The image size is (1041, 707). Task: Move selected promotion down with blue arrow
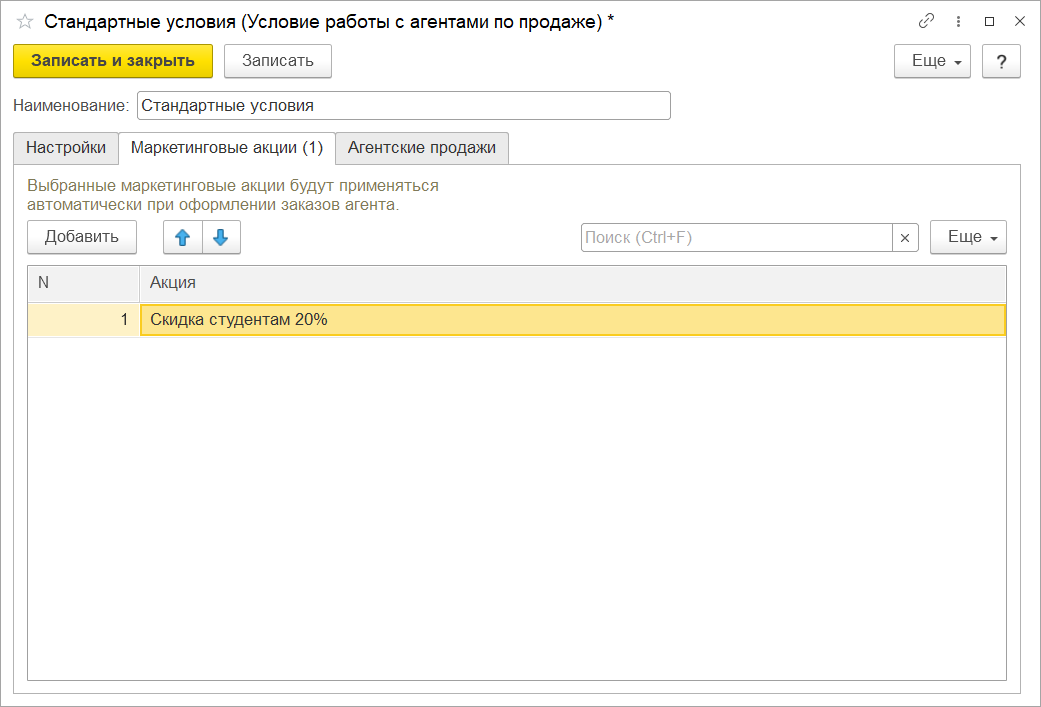coord(221,237)
